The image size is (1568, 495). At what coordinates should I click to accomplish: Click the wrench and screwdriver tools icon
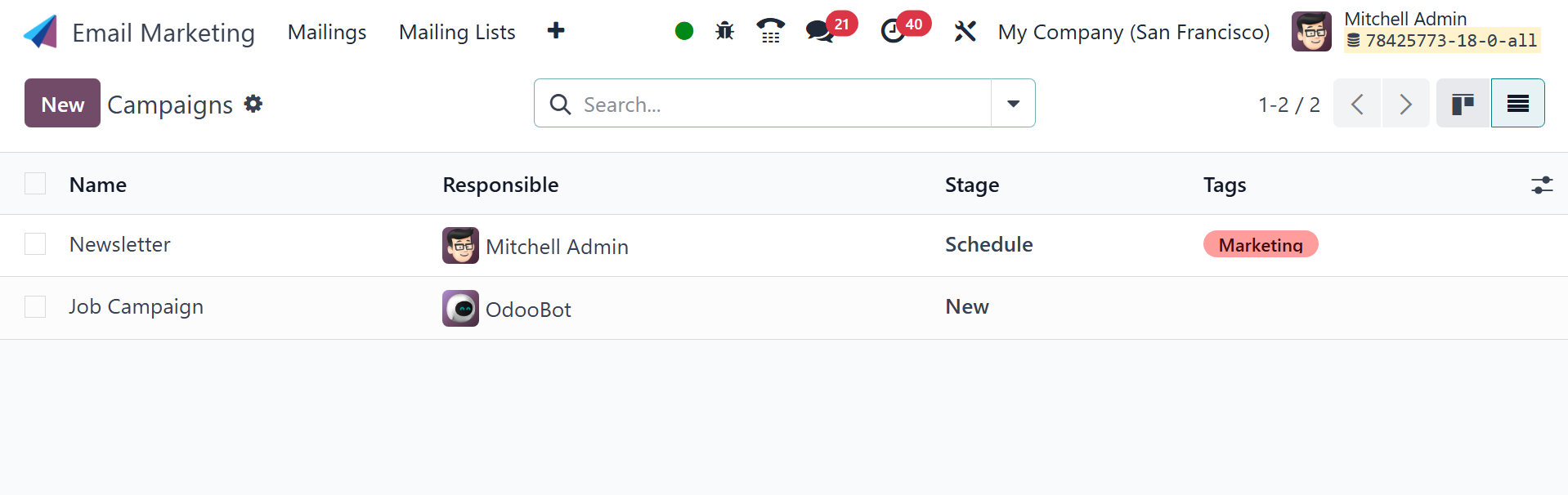pos(965,32)
